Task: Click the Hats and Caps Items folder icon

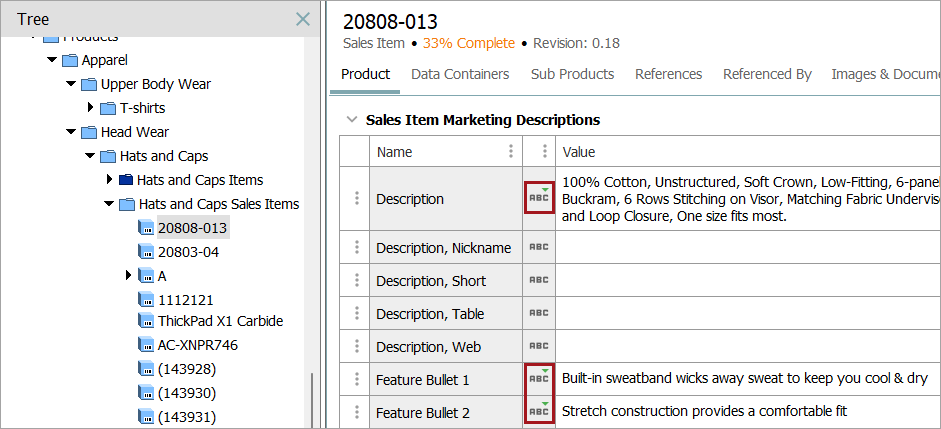Action: 126,180
